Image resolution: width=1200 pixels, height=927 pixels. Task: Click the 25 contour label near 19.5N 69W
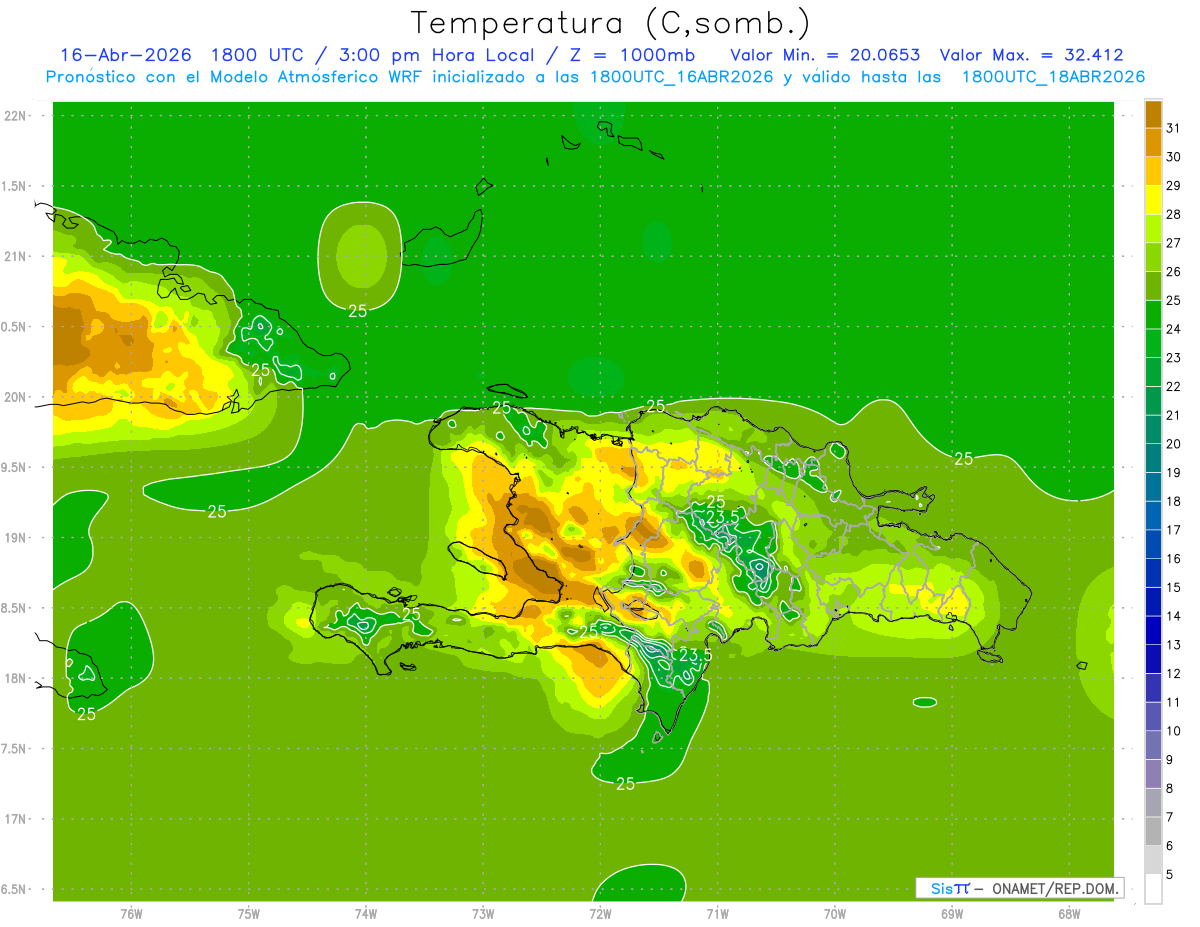coord(963,459)
